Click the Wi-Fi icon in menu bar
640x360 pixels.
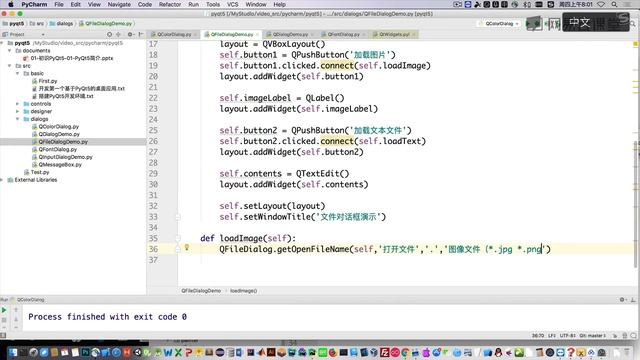point(601,4)
